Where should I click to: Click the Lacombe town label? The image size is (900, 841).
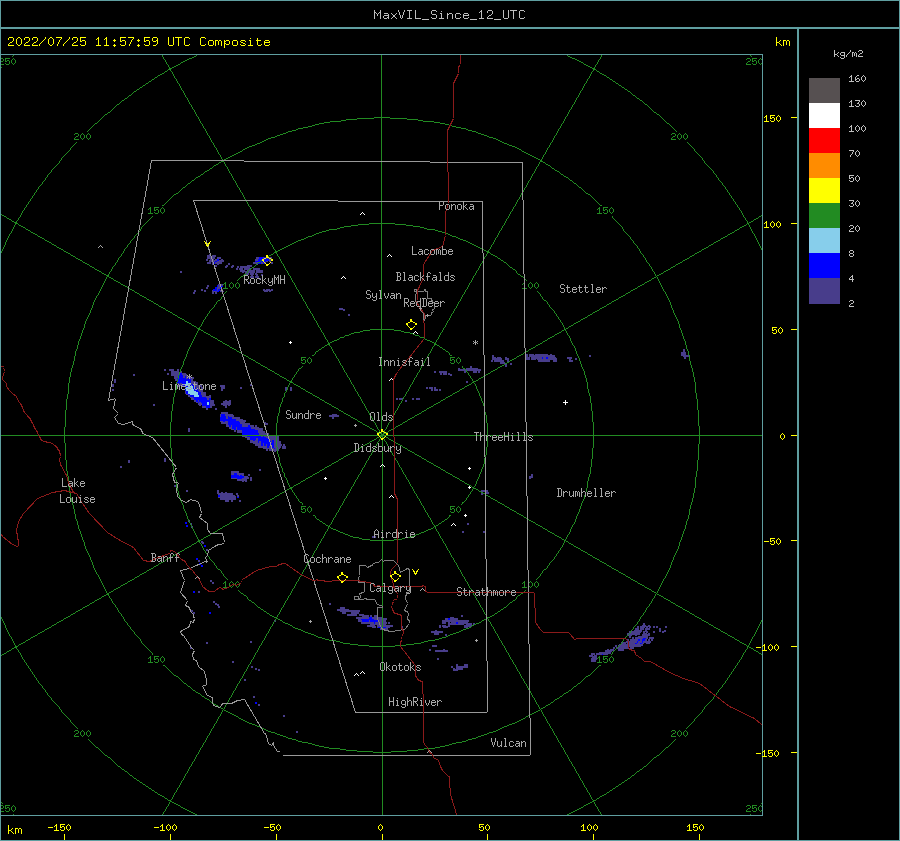pos(432,251)
